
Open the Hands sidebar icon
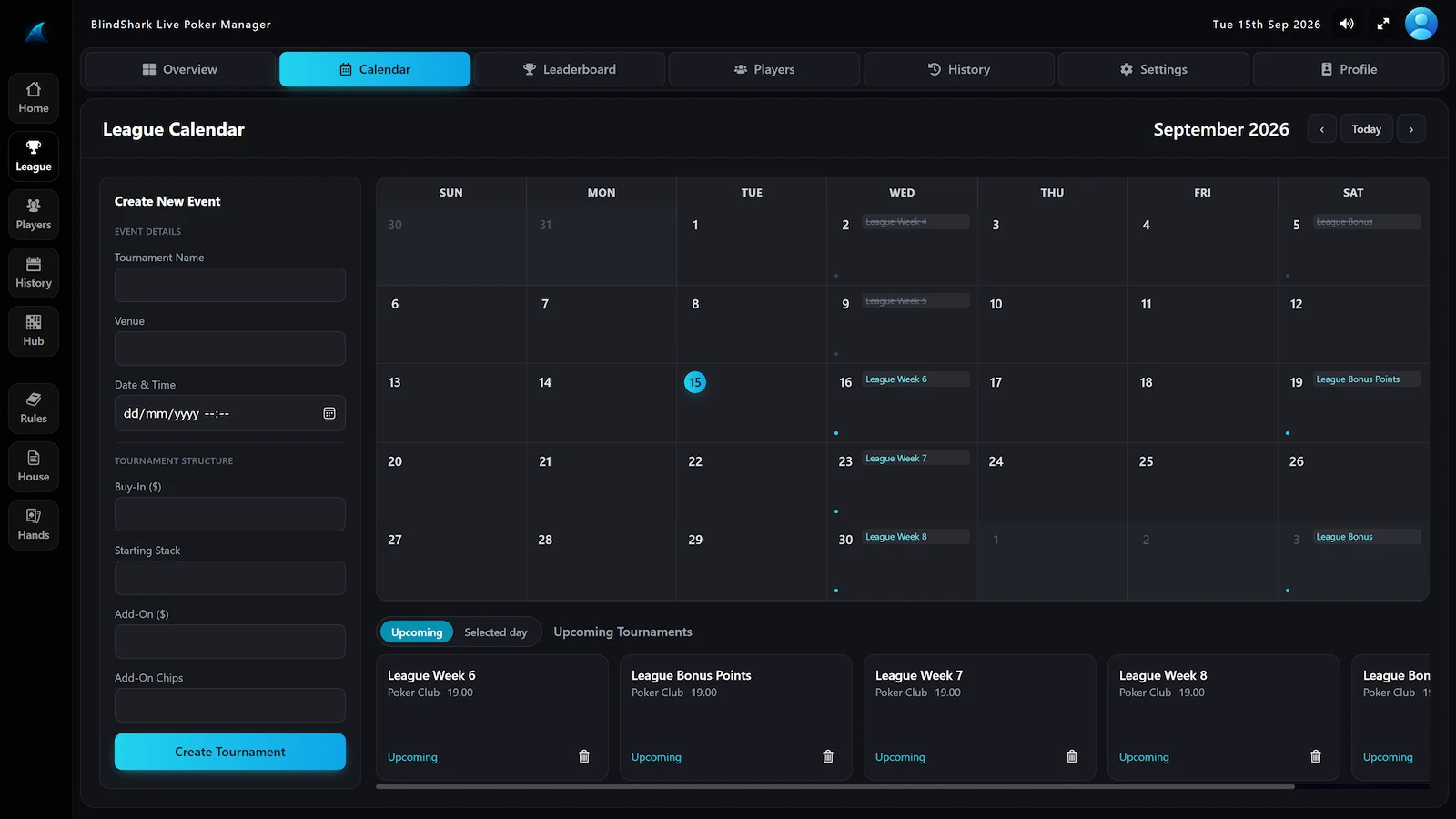pyautogui.click(x=34, y=525)
